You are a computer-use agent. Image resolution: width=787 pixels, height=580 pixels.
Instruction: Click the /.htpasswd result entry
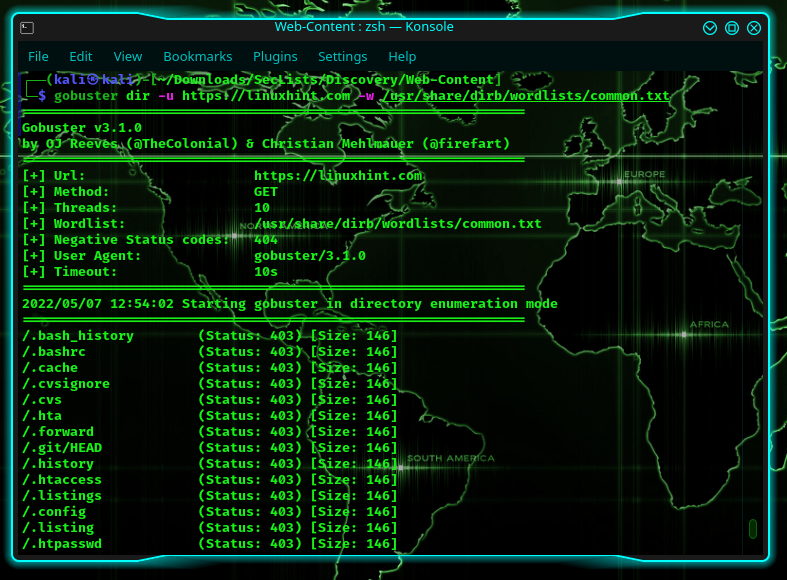click(62, 544)
